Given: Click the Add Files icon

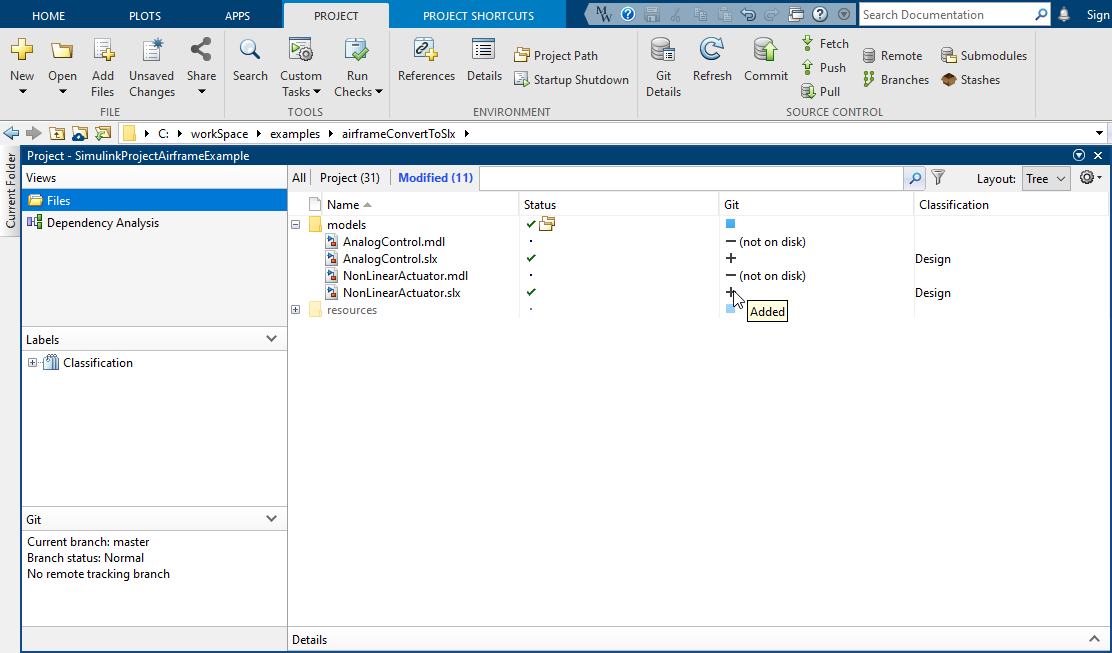Looking at the screenshot, I should pyautogui.click(x=103, y=50).
